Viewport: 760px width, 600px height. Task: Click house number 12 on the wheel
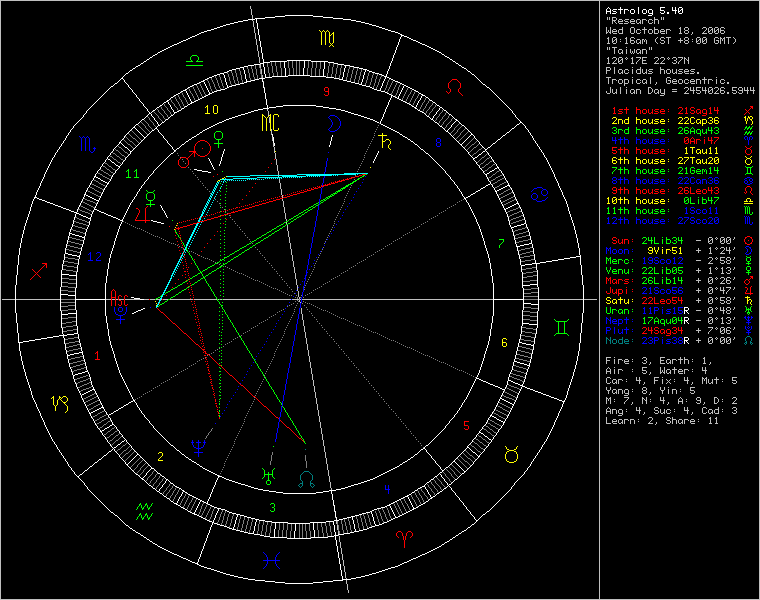(x=95, y=257)
